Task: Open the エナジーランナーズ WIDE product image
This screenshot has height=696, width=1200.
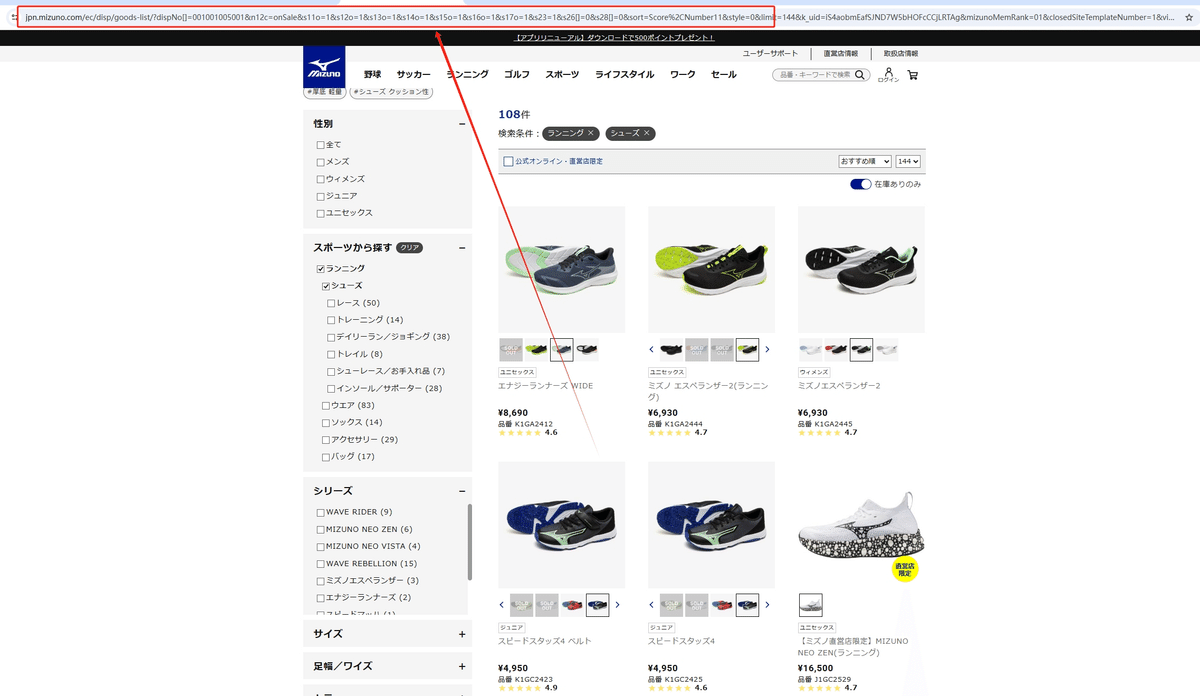Action: [x=561, y=269]
